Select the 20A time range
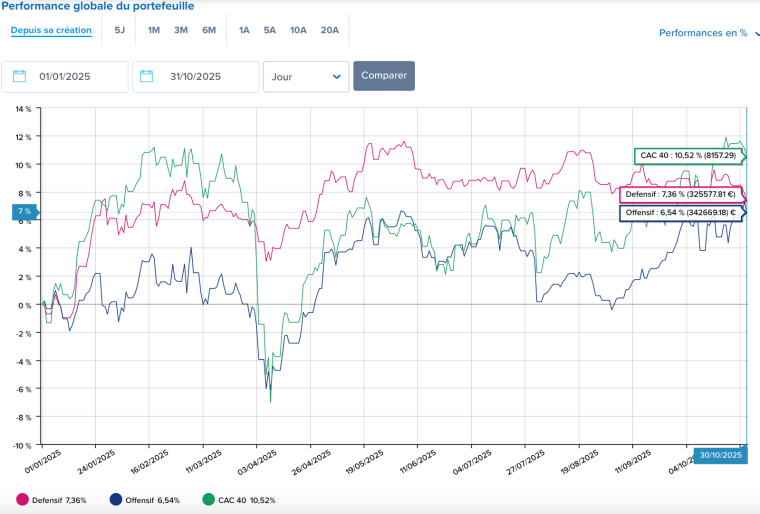 tap(329, 30)
